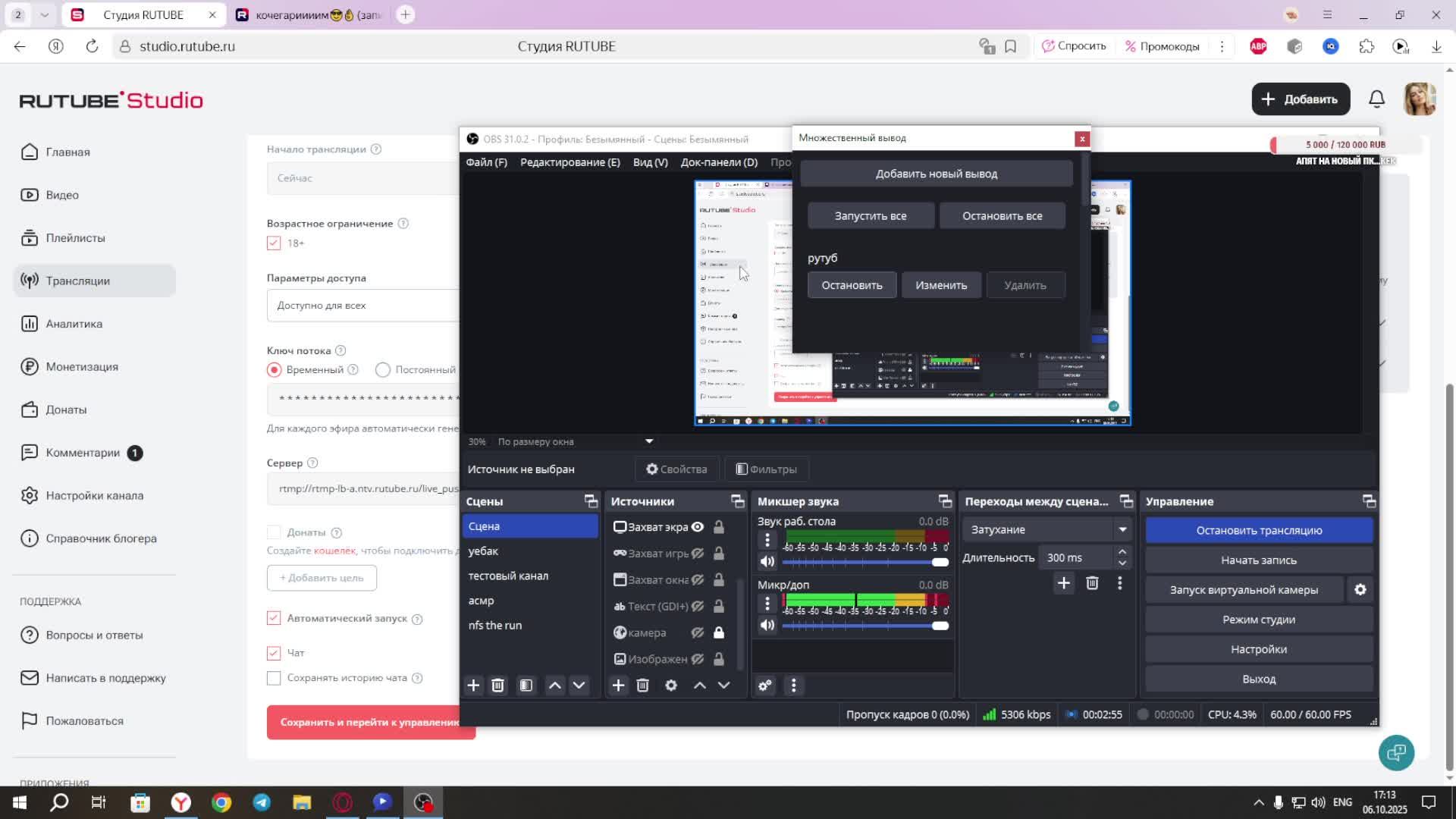Add a new scene with plus icon
The image size is (1456, 819).
click(x=473, y=686)
